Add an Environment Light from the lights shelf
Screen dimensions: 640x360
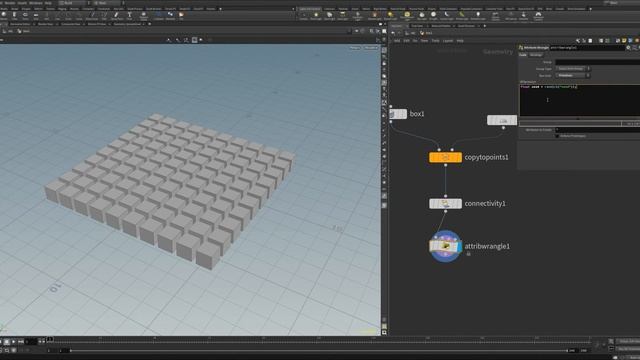tap(407, 16)
